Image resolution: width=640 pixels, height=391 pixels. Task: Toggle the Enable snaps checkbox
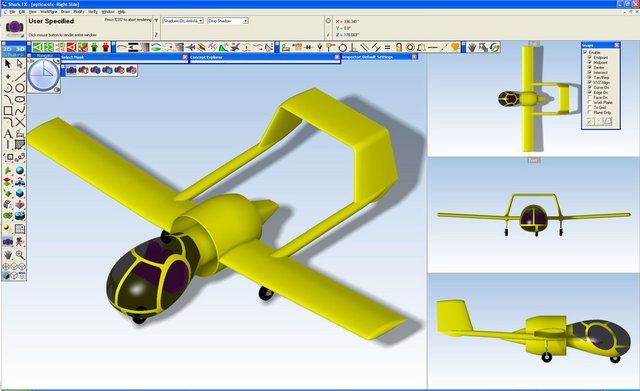[585, 53]
